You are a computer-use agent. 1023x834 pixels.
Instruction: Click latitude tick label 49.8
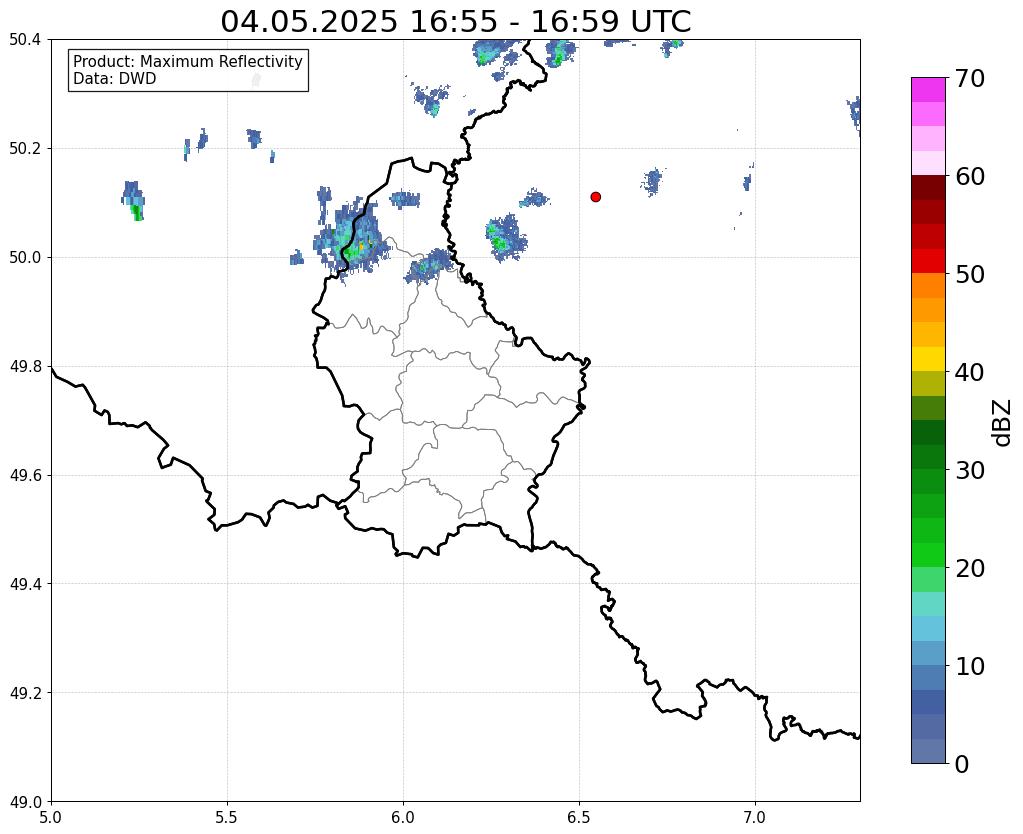click(x=25, y=367)
